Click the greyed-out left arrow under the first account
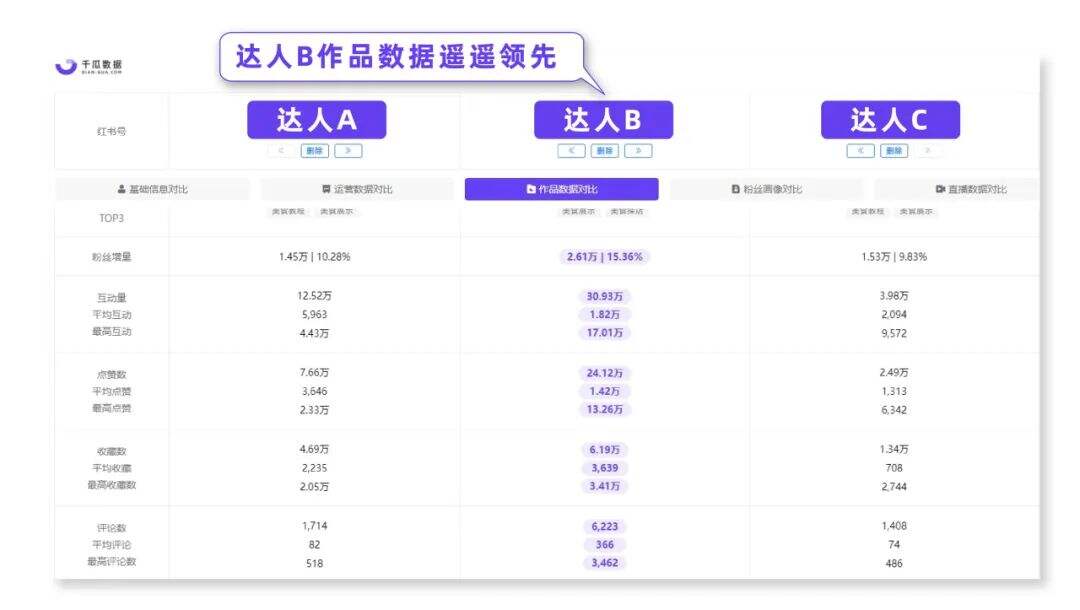Screen dimensions: 1080x610 (281, 151)
